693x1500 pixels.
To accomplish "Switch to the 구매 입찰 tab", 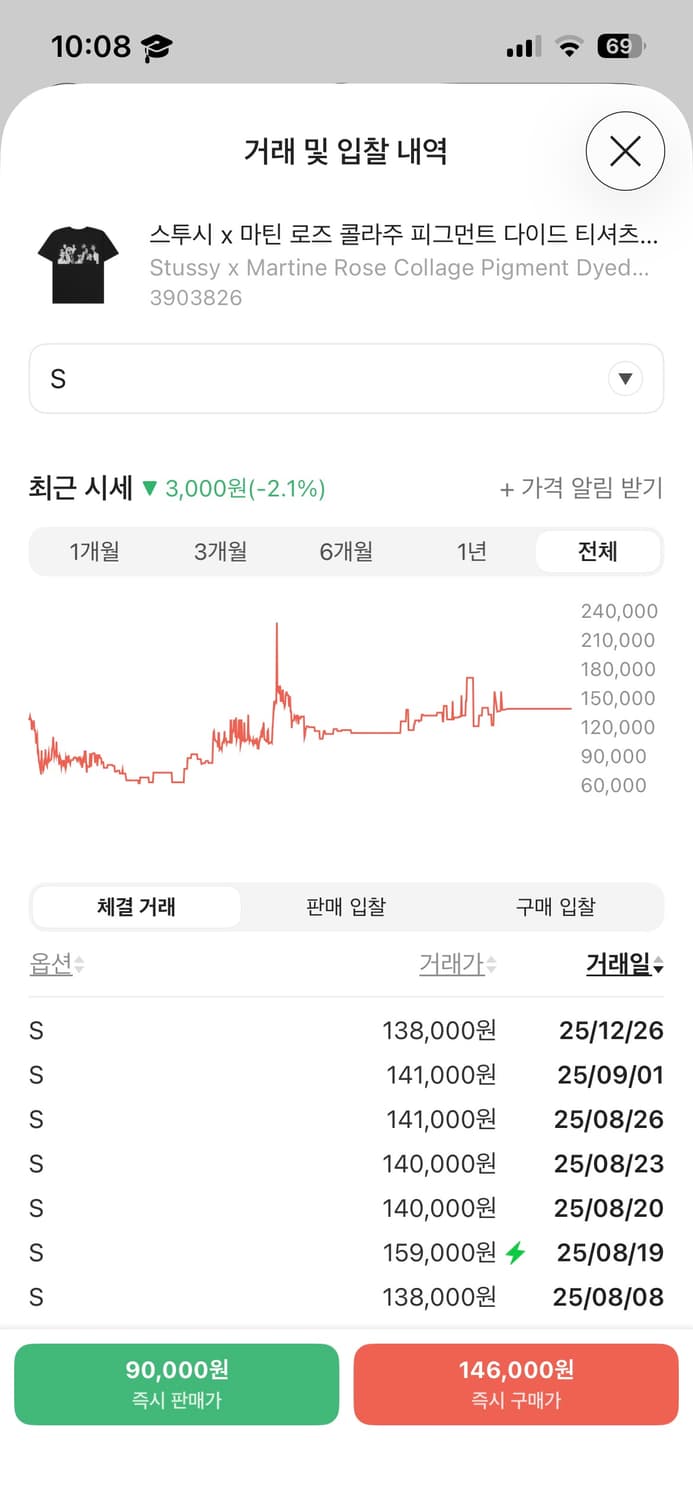I will [556, 906].
